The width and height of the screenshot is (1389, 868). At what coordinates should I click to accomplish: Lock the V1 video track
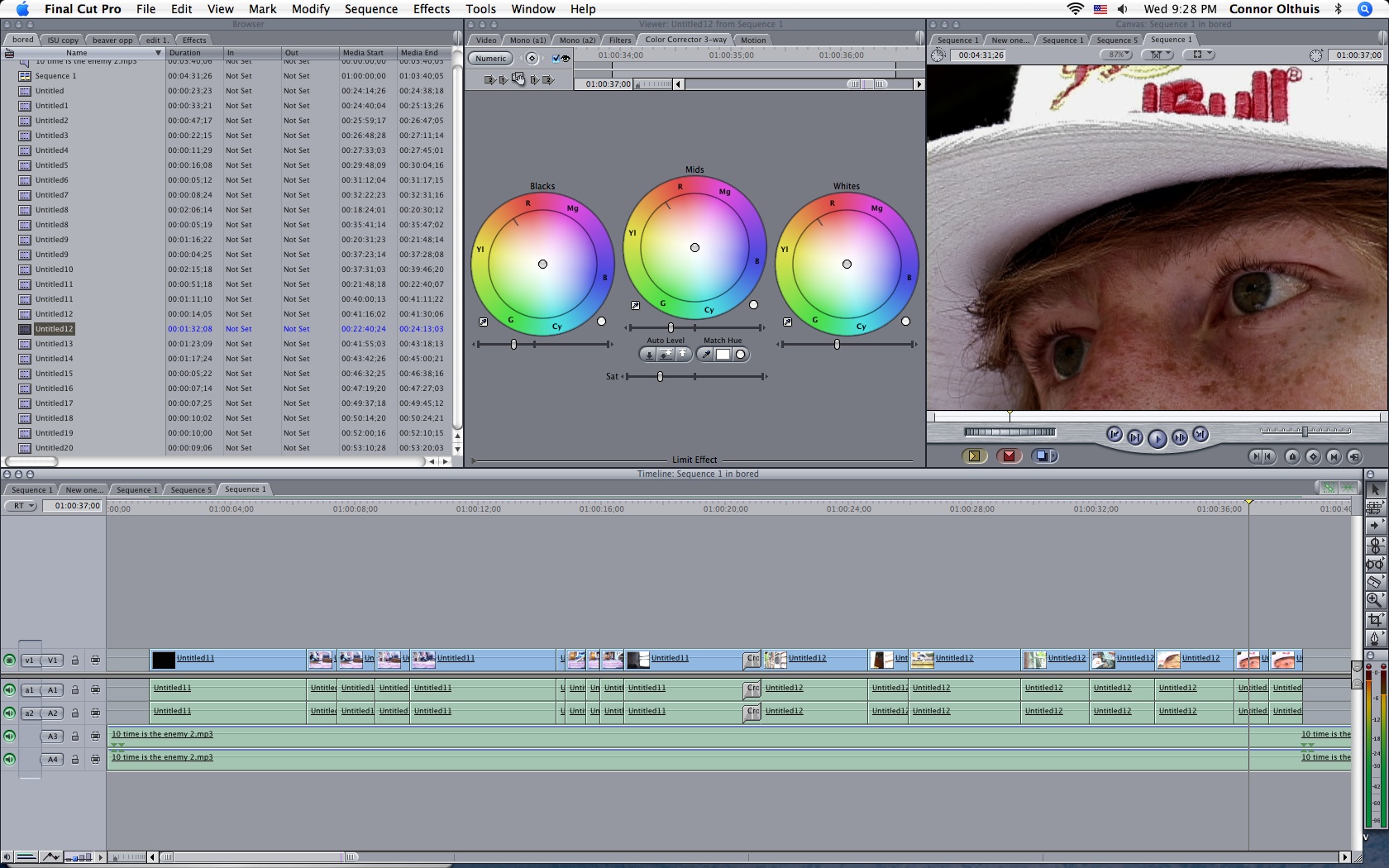[x=75, y=661]
